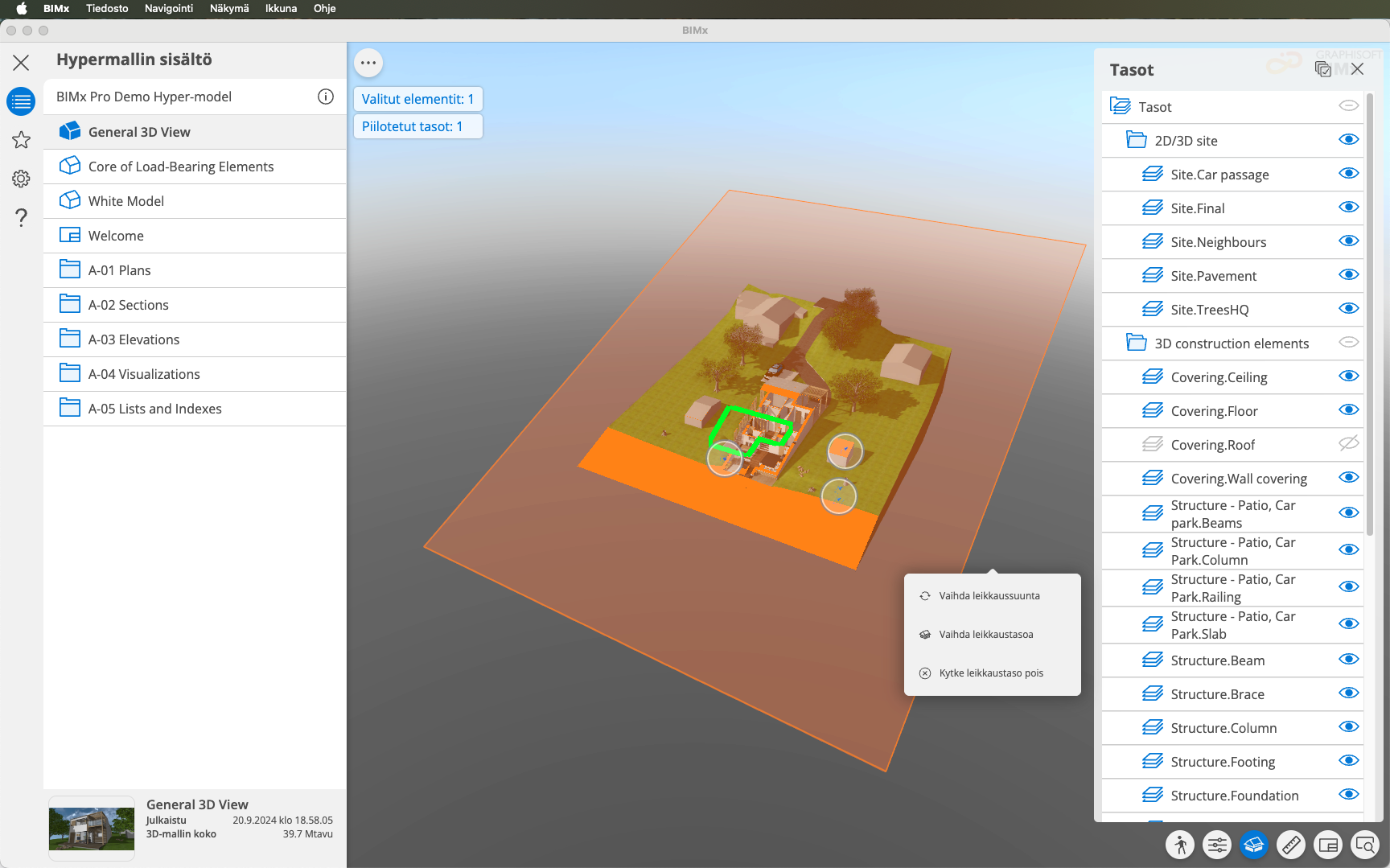
Task: Expand the A-02 Sections folder
Action: (x=195, y=305)
